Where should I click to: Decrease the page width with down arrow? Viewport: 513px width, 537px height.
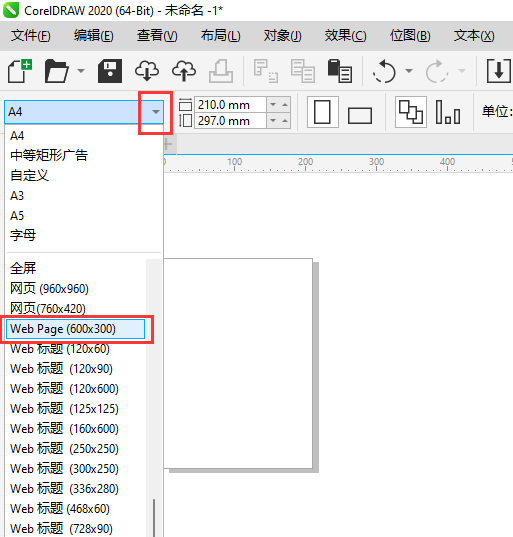pyautogui.click(x=273, y=104)
